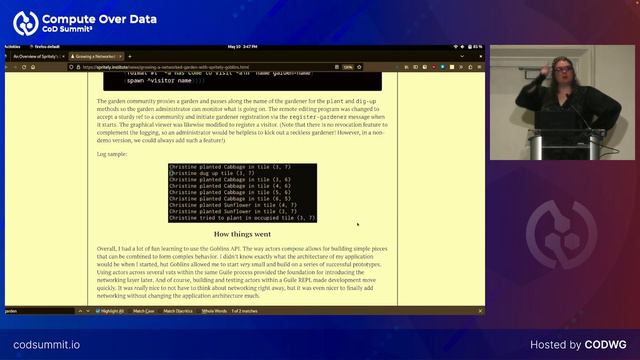640x360 pixels.
Task: Find previous match arrow in find bar
Action: tap(80, 311)
